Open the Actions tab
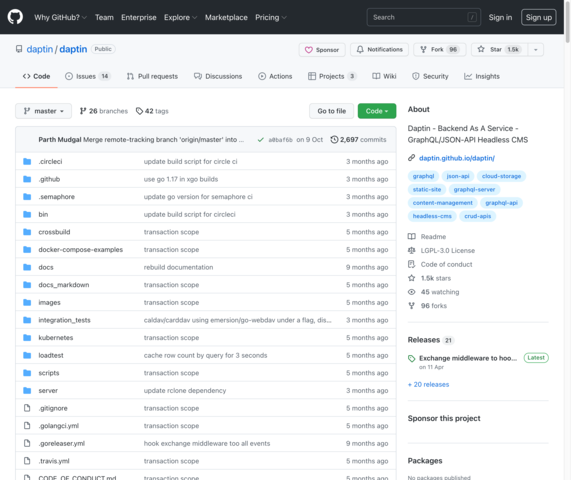571x480 pixels. [275, 76]
